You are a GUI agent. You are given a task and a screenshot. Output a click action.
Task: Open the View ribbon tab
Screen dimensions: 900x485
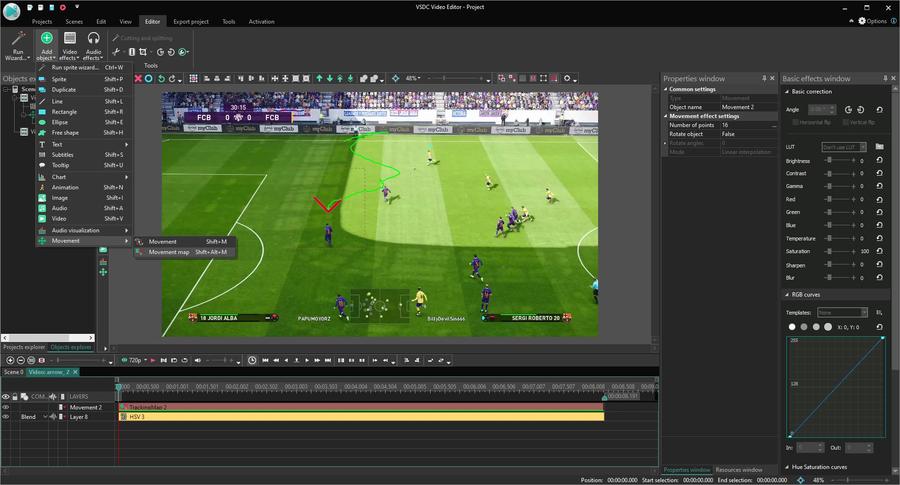125,22
